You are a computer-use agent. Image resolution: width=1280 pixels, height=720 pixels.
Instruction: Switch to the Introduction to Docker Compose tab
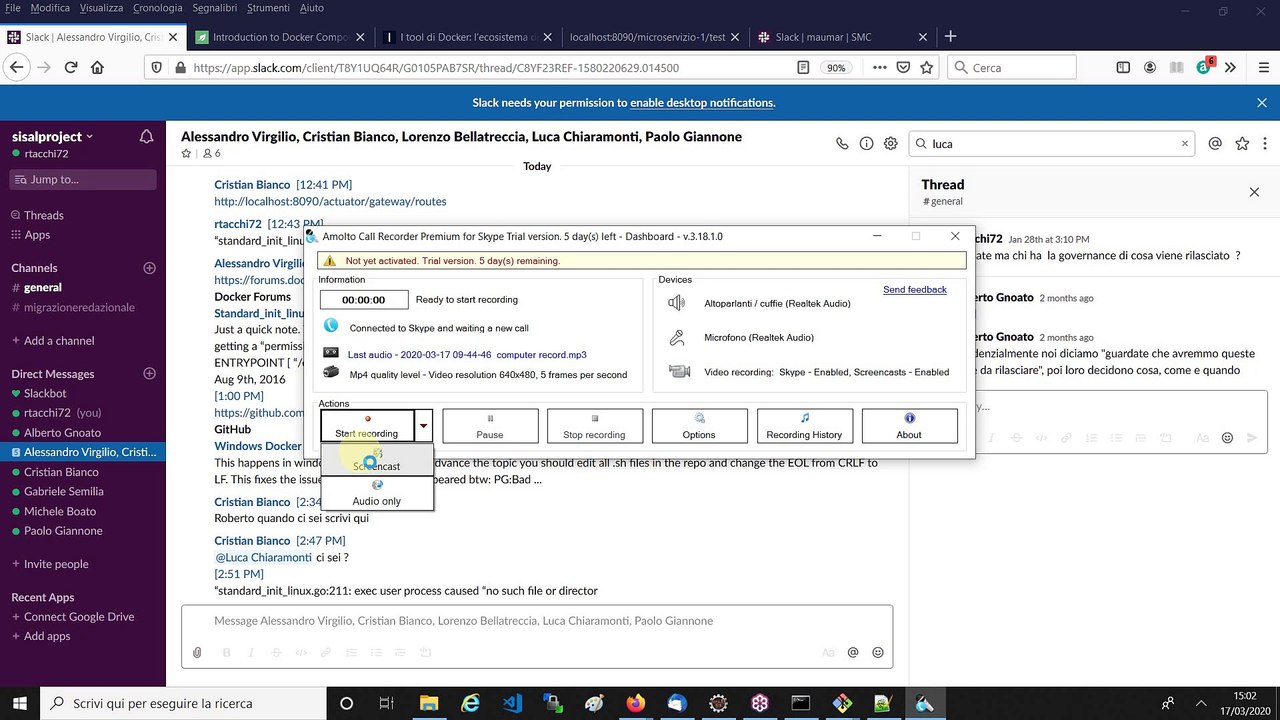click(x=280, y=37)
